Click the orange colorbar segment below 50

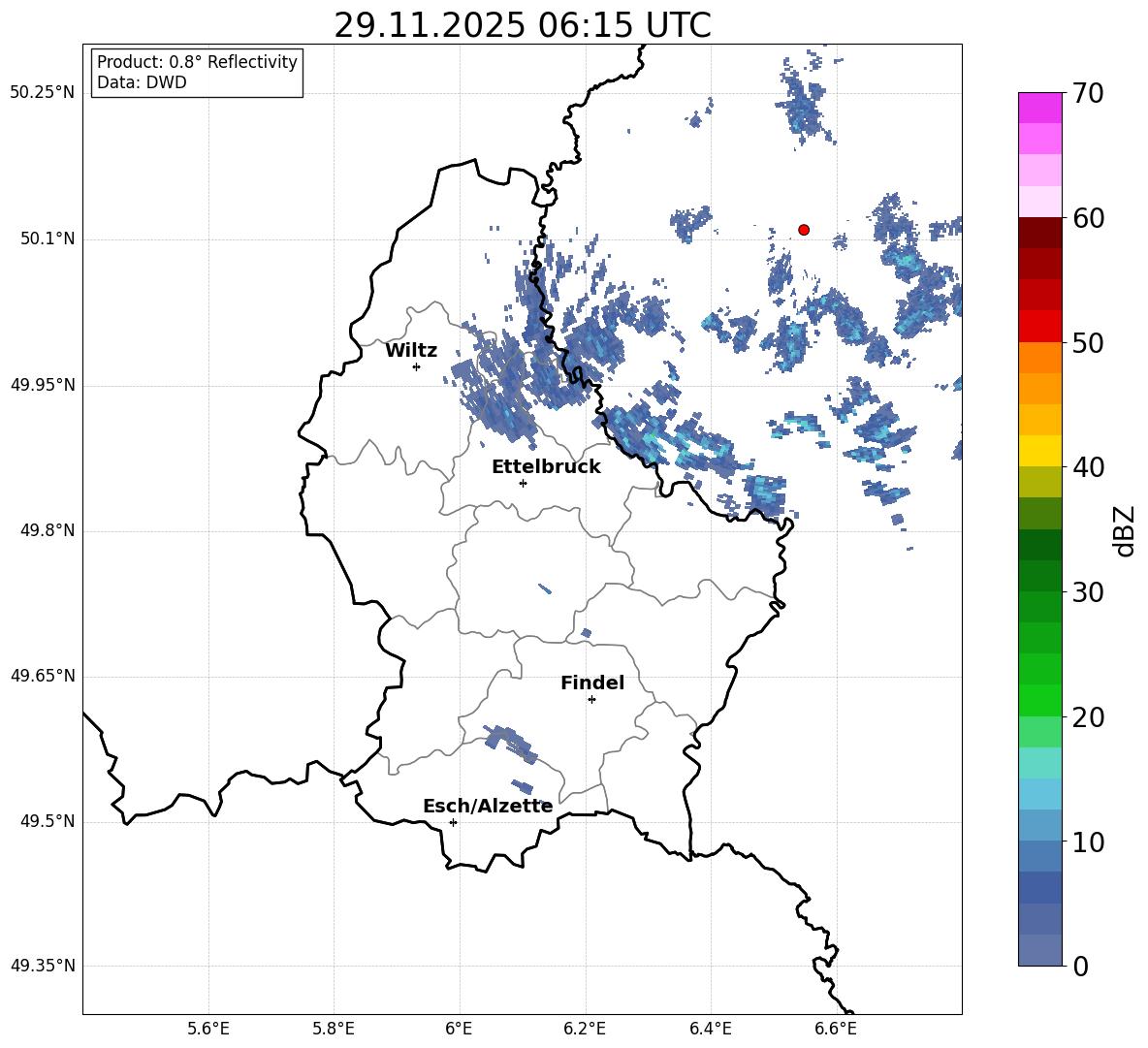tap(1040, 357)
